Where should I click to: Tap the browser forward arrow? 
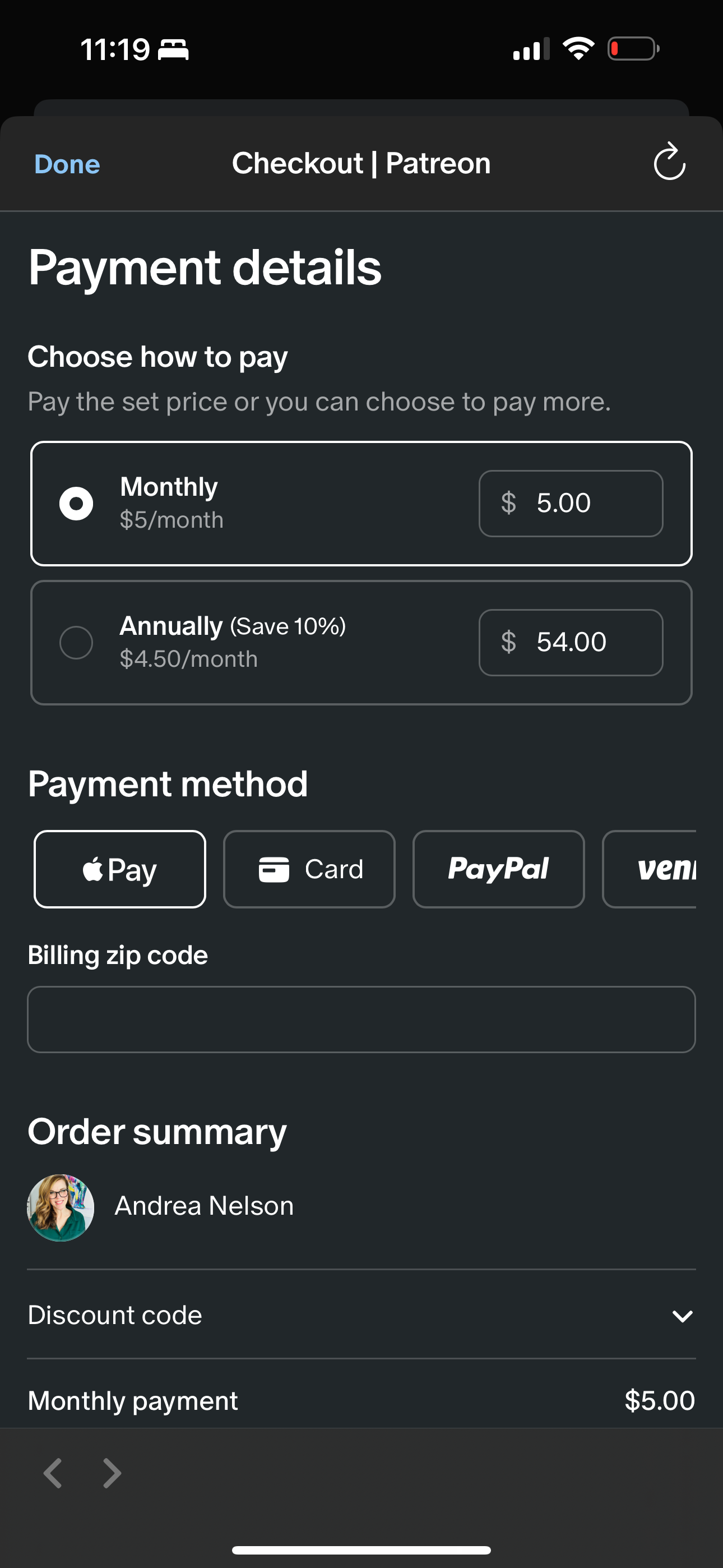(x=112, y=1473)
